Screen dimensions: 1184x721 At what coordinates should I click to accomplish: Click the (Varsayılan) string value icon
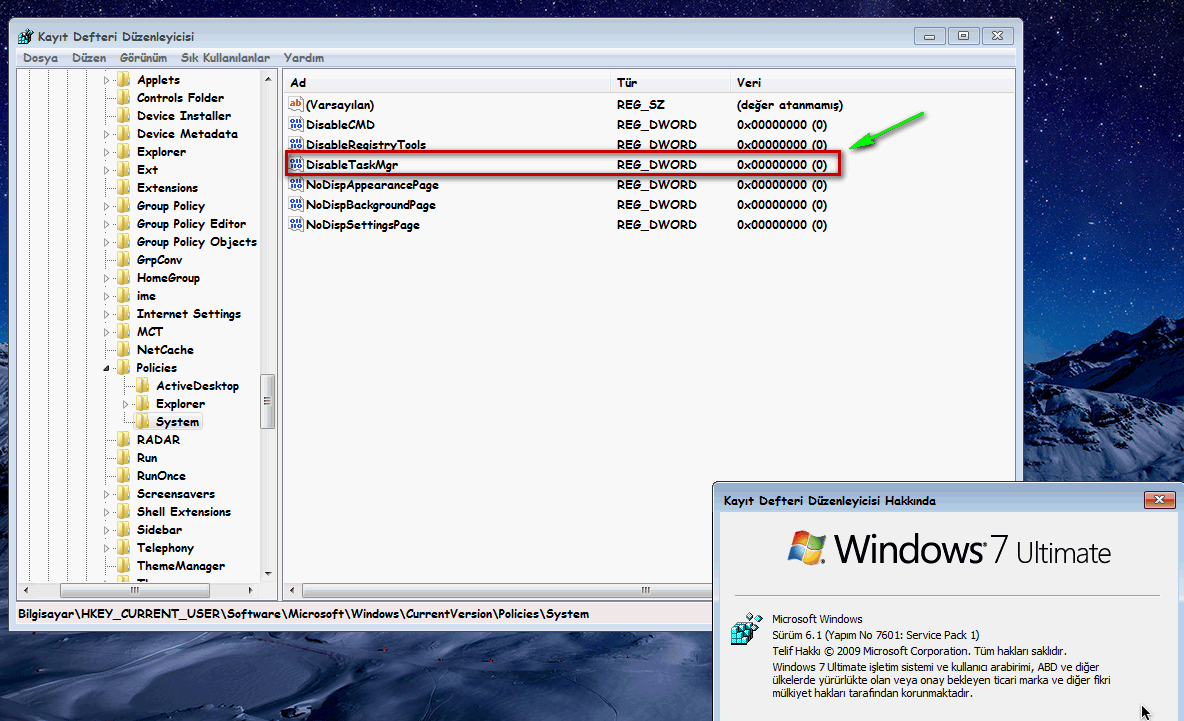tap(296, 104)
